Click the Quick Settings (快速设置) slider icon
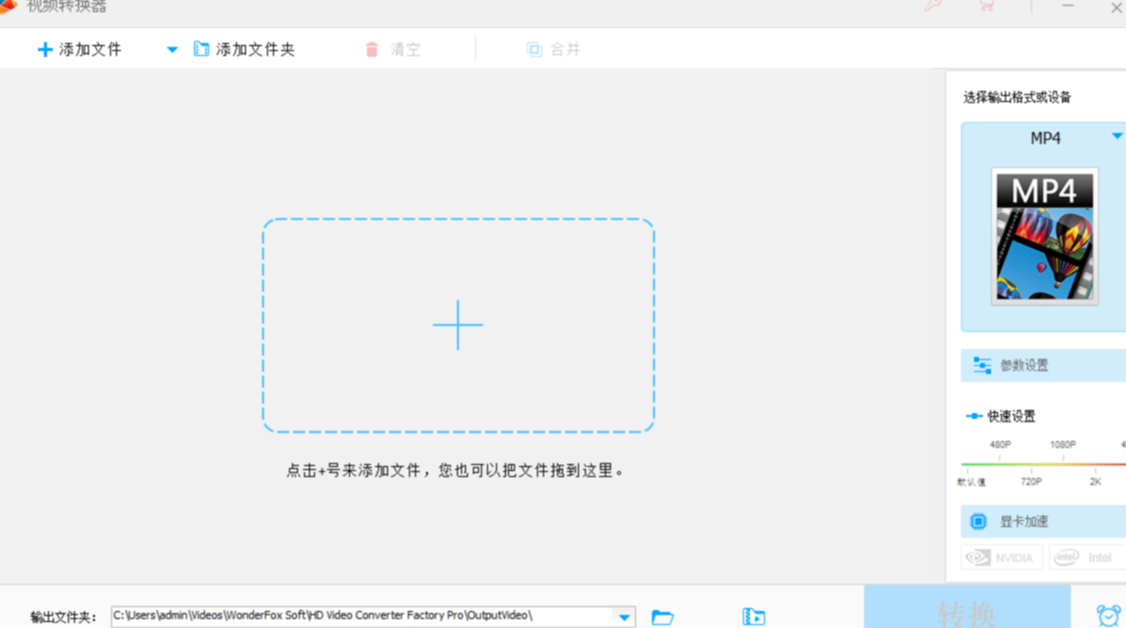Screen dimensions: 1126x628 pos(974,416)
